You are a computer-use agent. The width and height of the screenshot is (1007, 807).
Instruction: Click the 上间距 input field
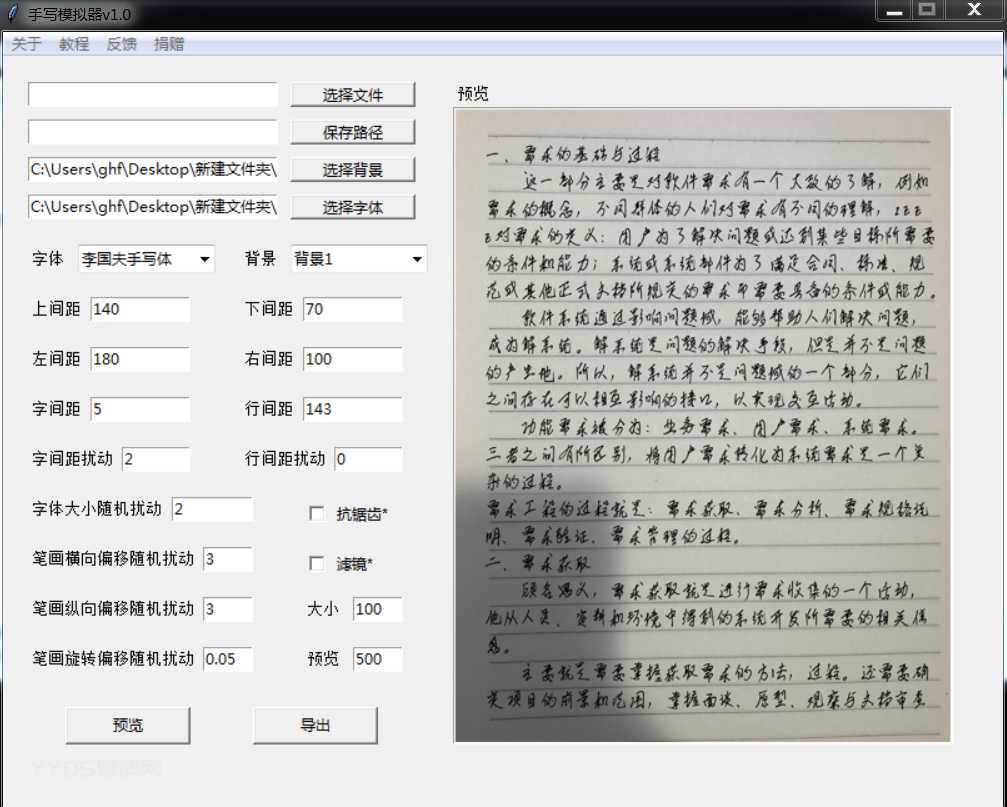coord(139,310)
